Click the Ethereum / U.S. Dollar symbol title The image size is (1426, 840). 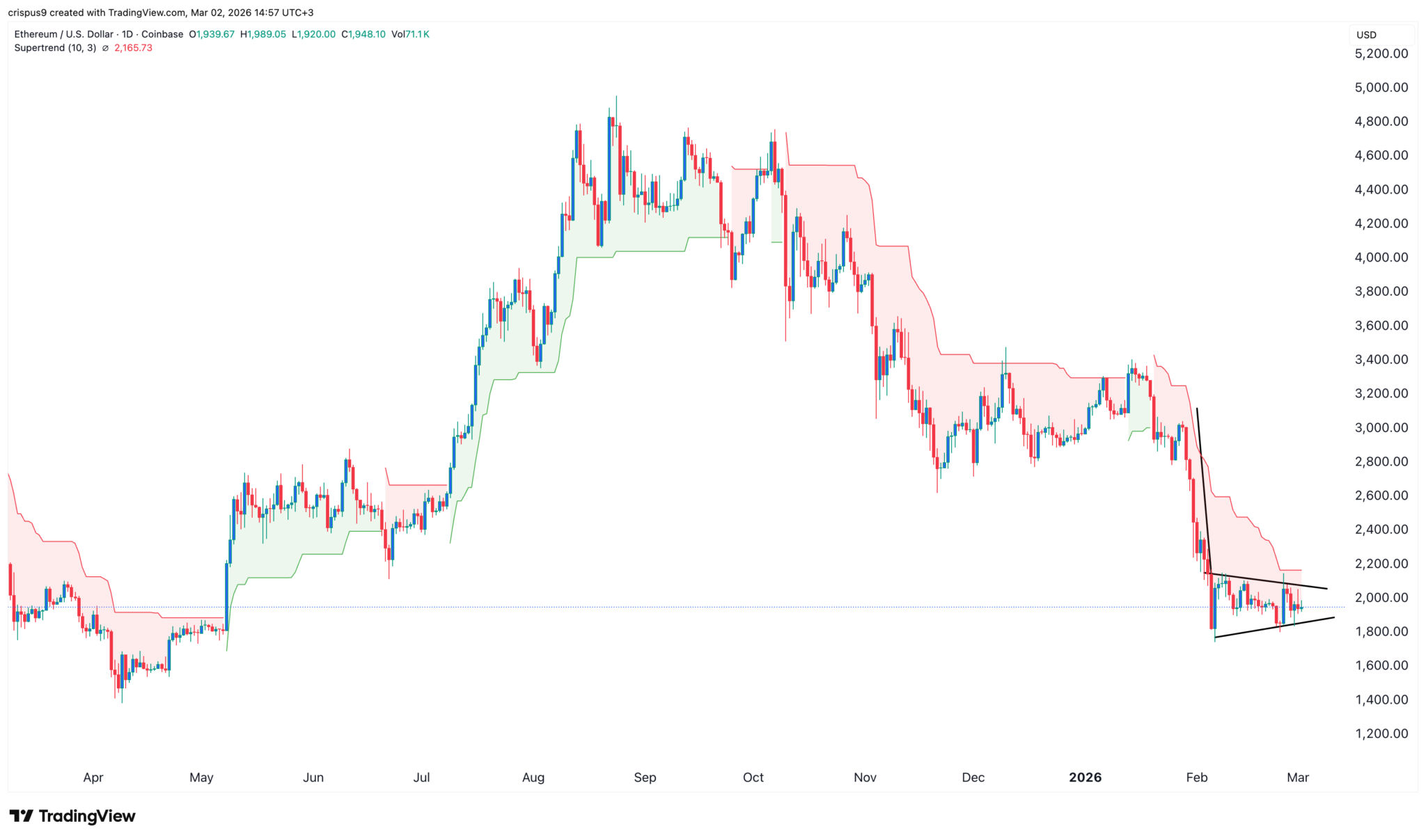tap(63, 34)
